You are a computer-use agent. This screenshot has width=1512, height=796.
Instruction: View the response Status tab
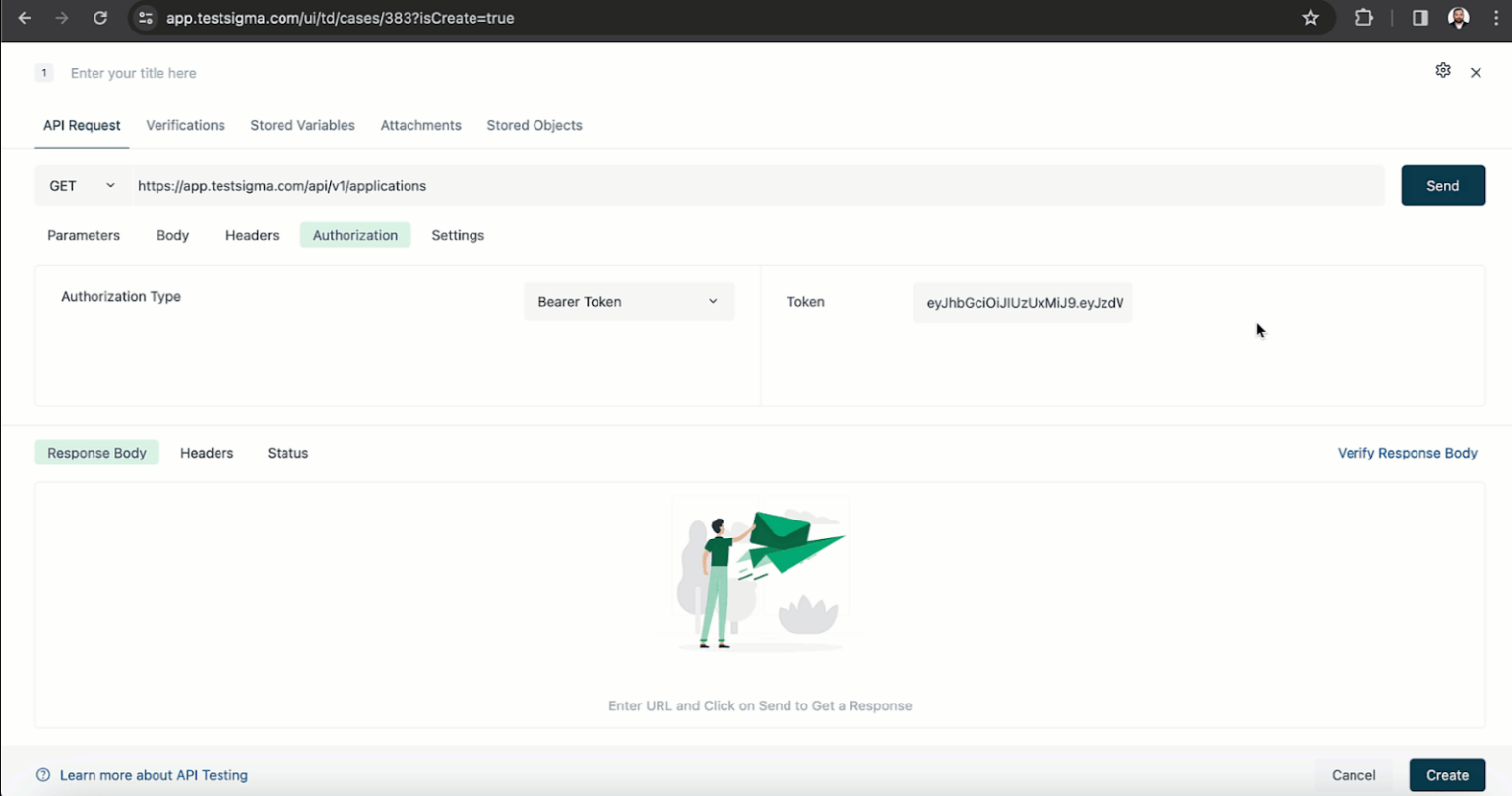point(286,452)
